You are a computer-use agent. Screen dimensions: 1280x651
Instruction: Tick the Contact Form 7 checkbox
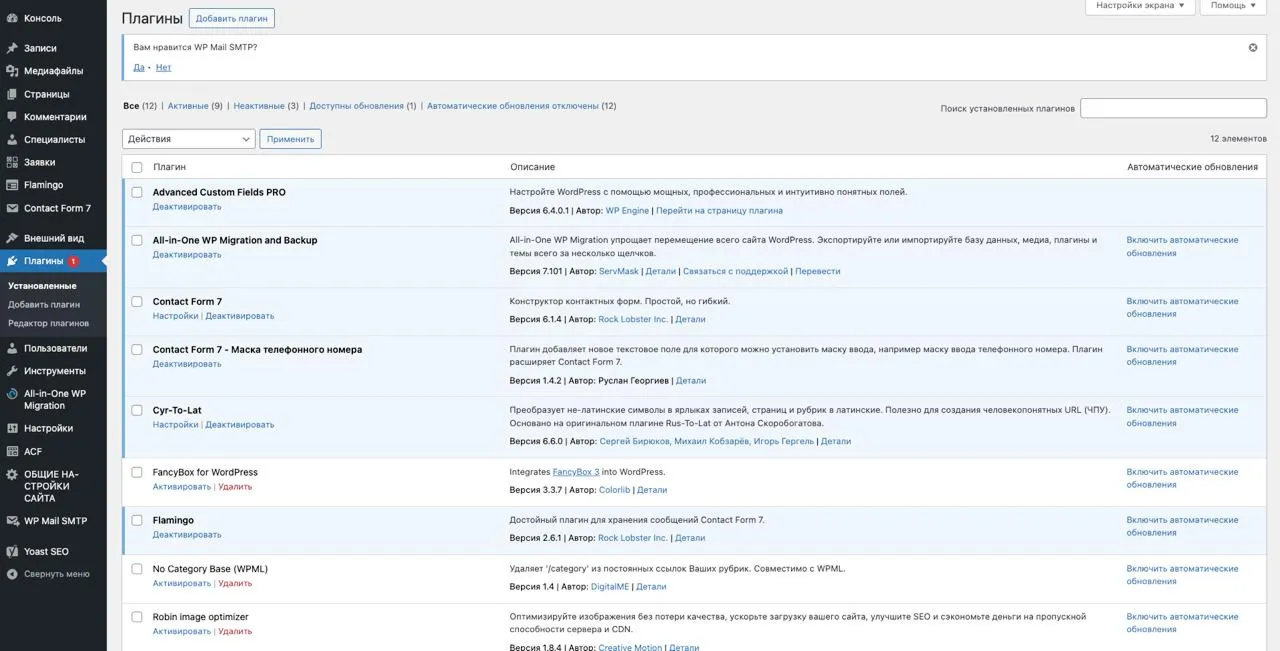point(137,301)
